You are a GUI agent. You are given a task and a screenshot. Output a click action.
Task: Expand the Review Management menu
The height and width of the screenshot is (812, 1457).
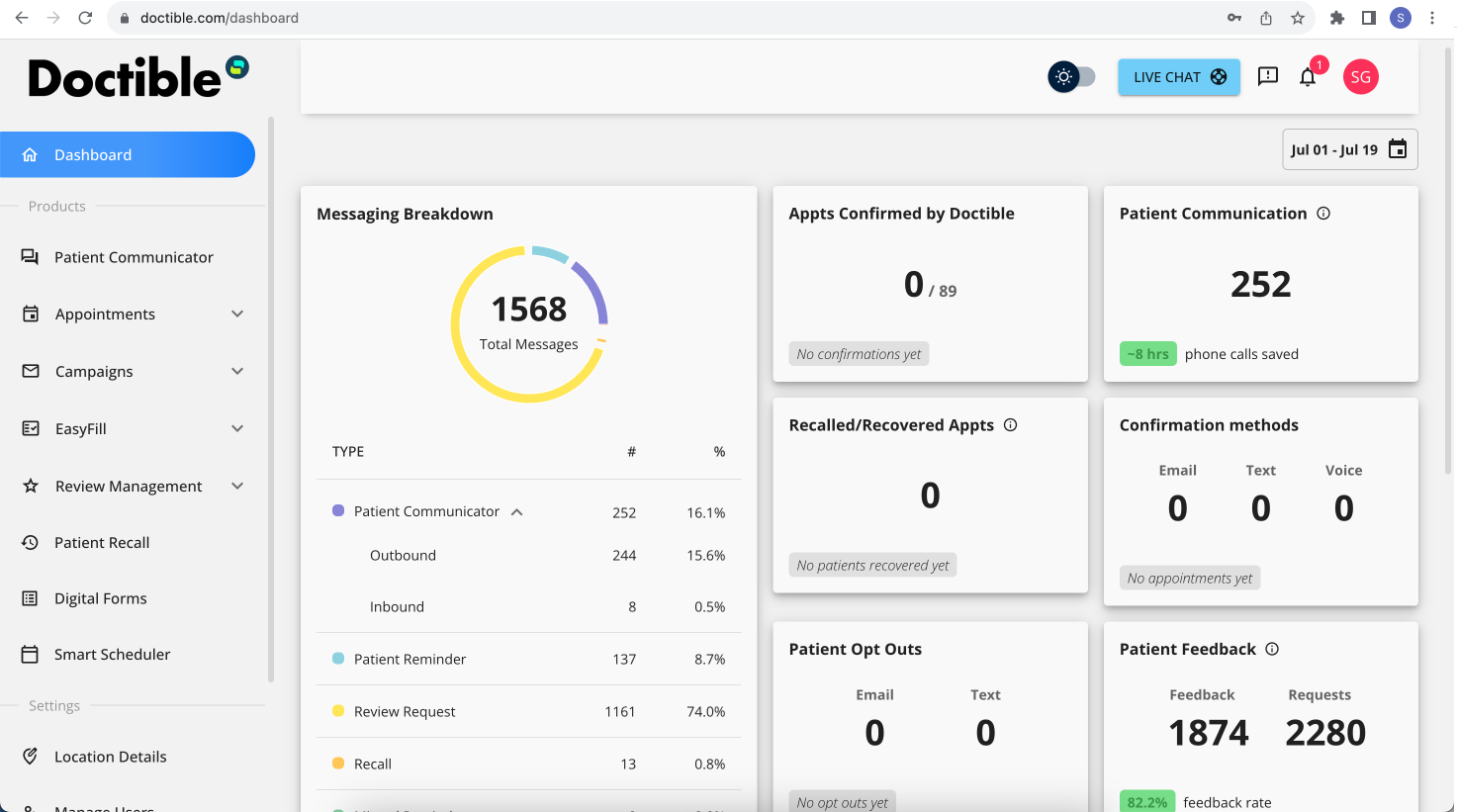[237, 486]
